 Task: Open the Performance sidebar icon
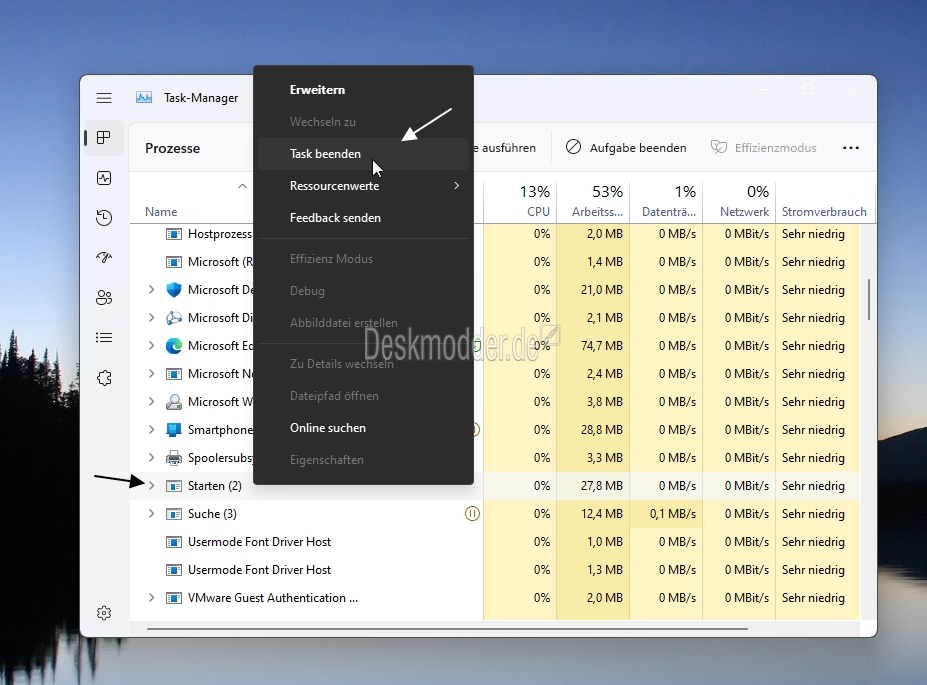click(x=104, y=178)
